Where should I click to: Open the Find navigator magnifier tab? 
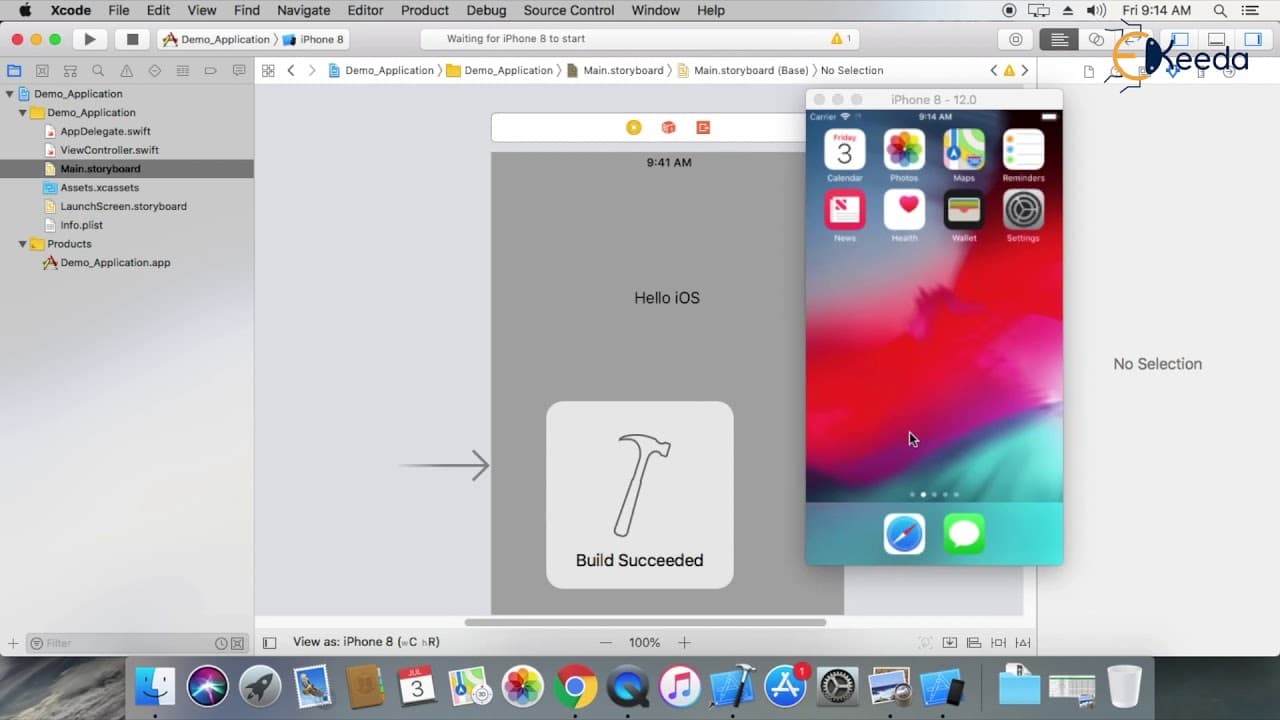(98, 71)
